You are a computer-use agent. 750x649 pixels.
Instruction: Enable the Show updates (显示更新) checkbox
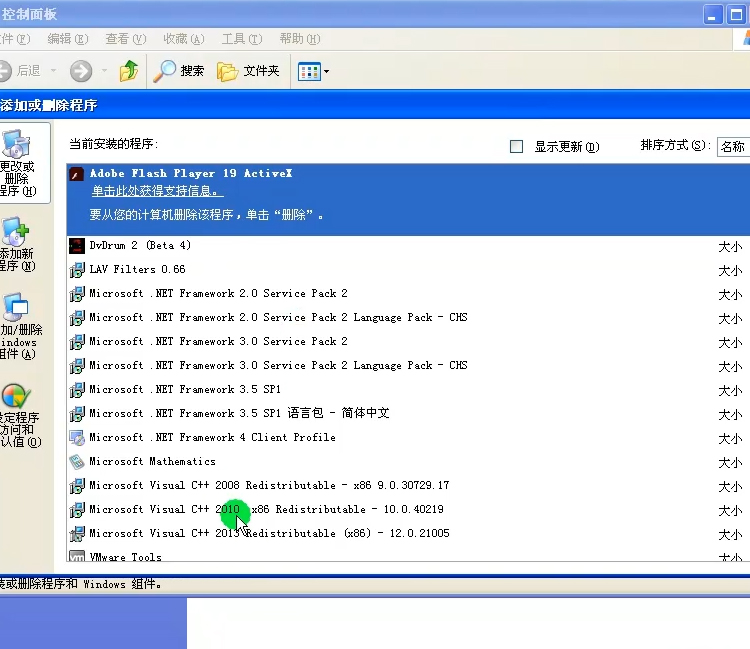pyautogui.click(x=516, y=146)
